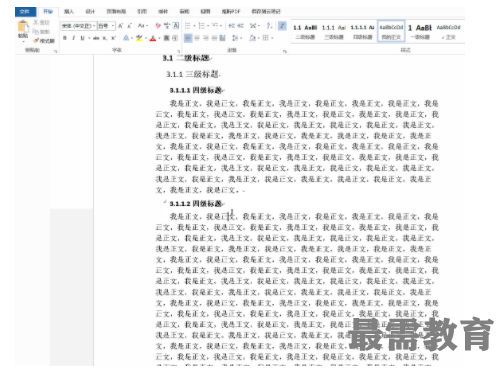
Task: Toggle Italic formatting
Action: [73, 38]
